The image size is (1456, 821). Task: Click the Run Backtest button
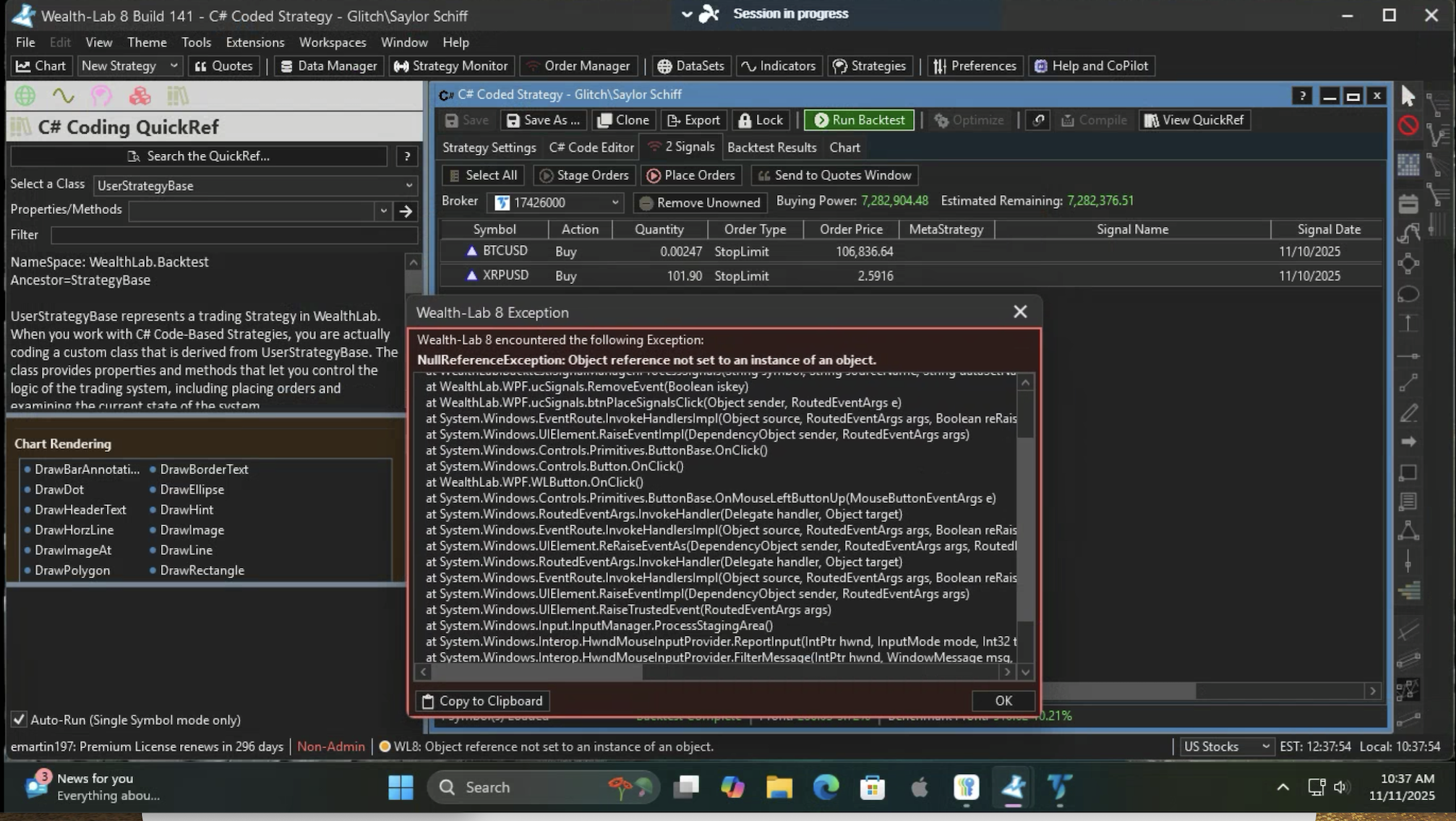point(859,120)
